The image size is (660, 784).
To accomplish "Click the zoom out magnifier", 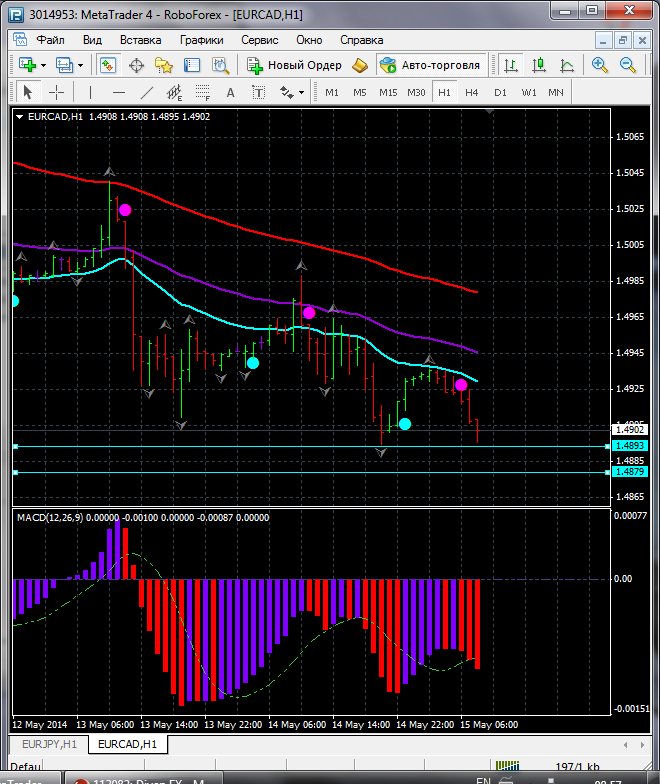I will point(629,65).
